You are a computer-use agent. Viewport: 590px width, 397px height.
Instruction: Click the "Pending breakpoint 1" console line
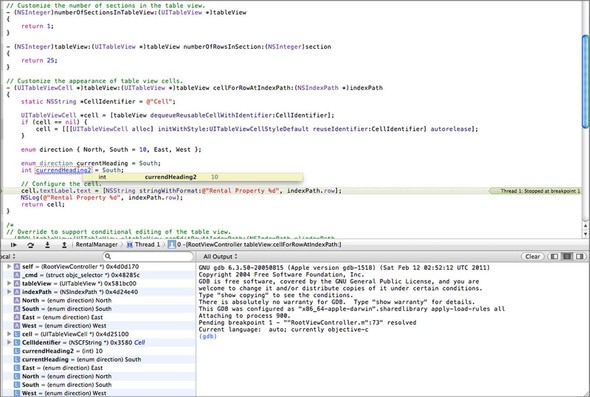point(307,323)
